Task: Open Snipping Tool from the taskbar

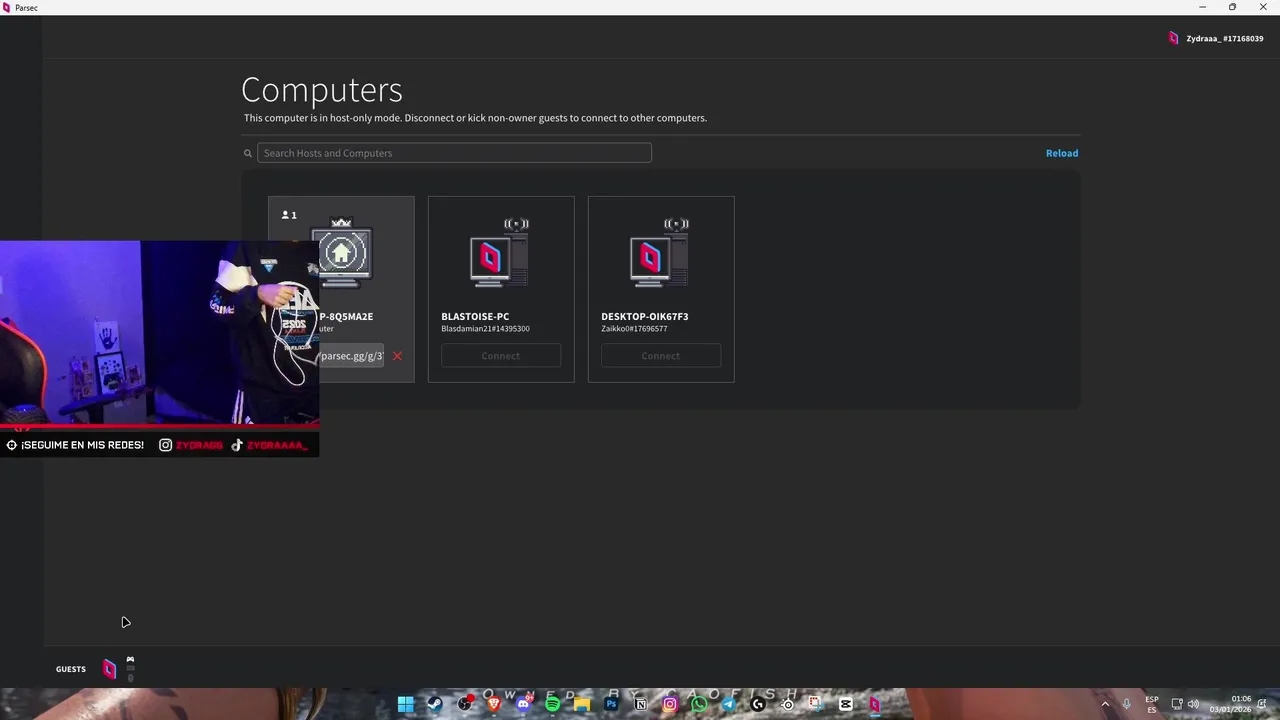Action: point(816,704)
